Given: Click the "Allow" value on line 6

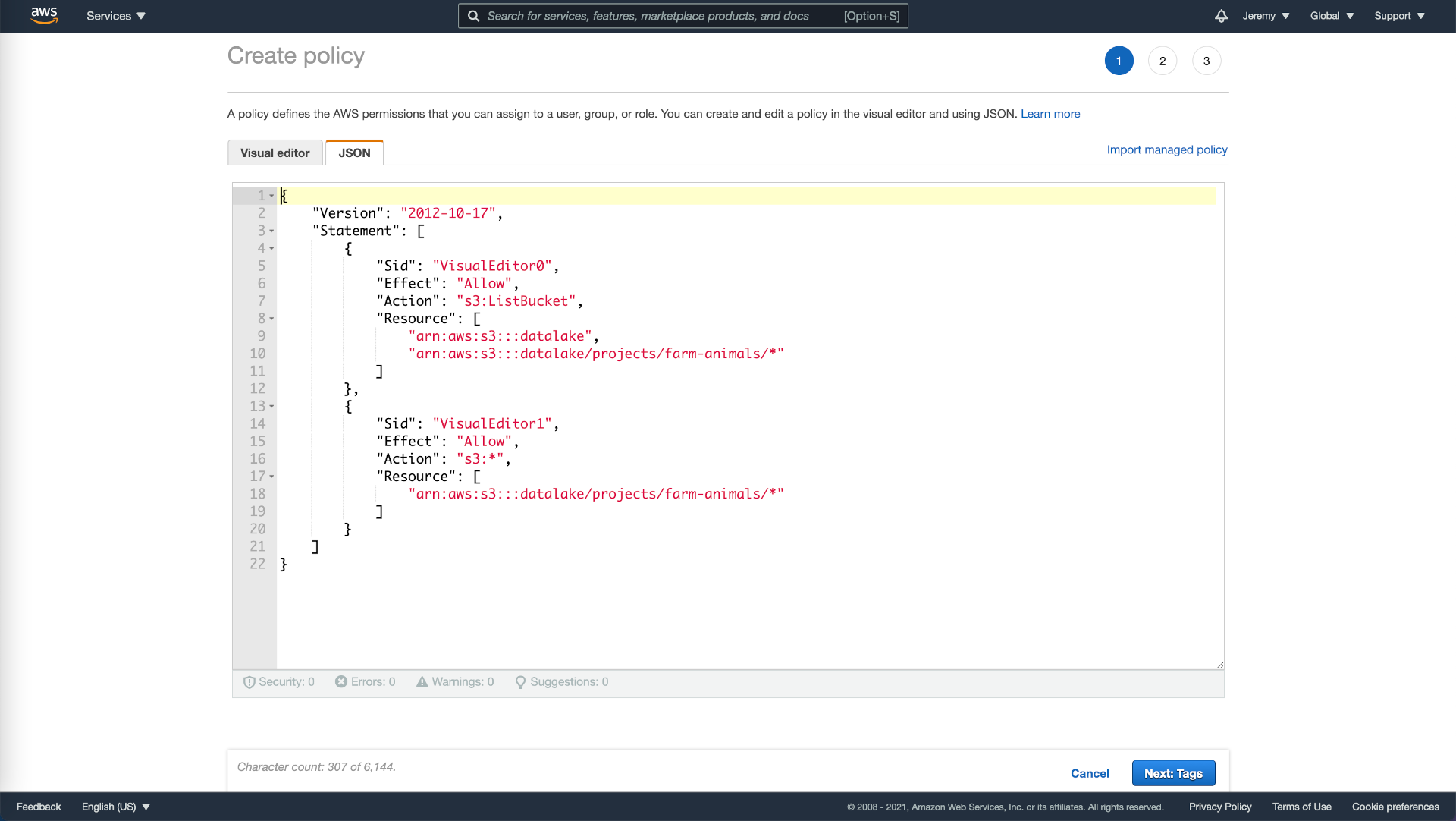Looking at the screenshot, I should (485, 284).
